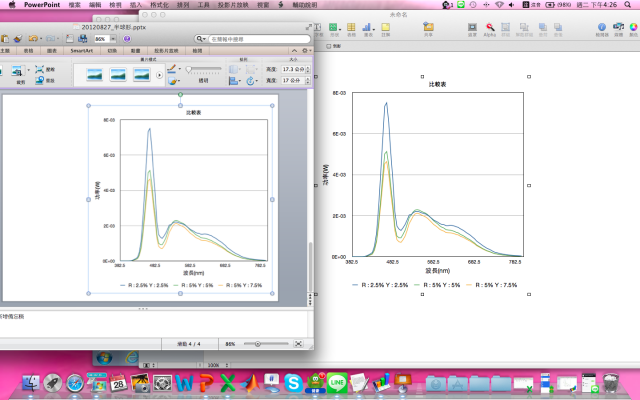Open the 工具 menu in the menu bar
The height and width of the screenshot is (400, 640).
point(203,5)
